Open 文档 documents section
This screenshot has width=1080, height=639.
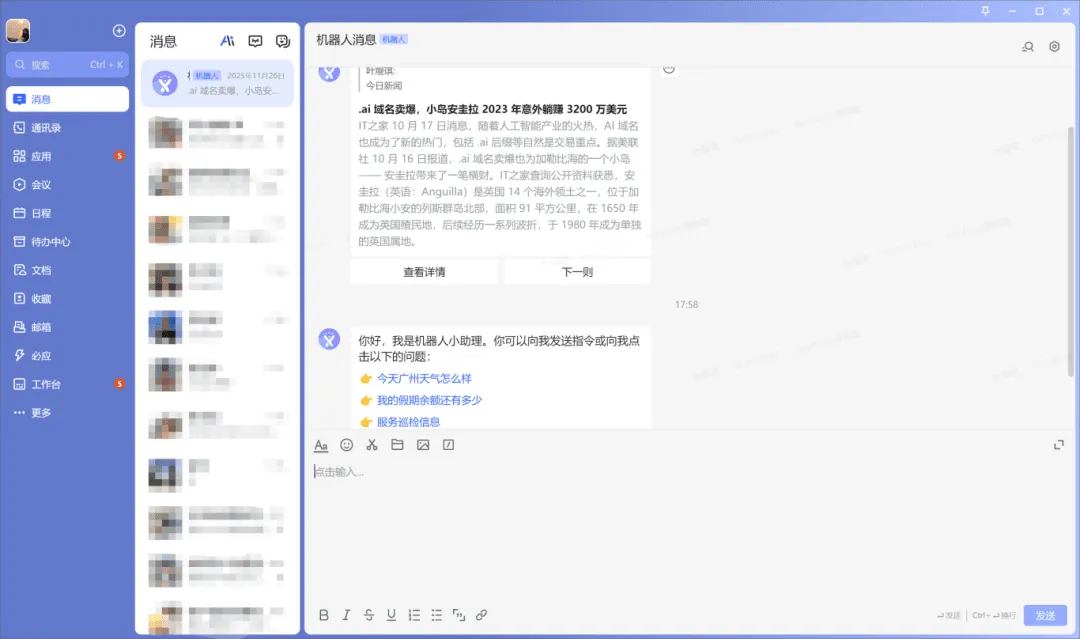[x=68, y=270]
